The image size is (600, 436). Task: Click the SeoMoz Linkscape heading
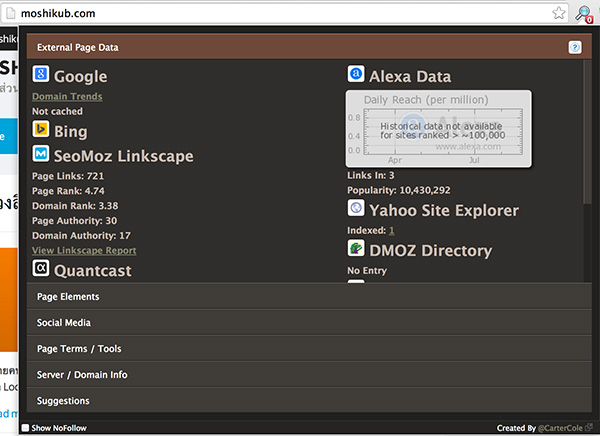click(x=124, y=156)
